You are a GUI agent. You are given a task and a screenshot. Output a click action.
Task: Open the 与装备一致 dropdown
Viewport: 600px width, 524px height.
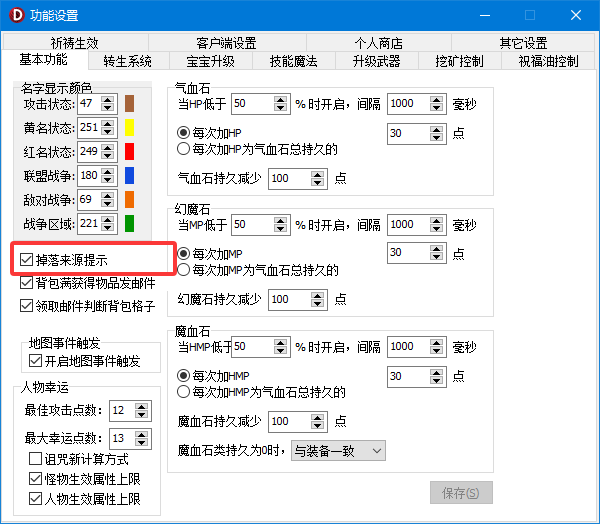[x=337, y=451]
